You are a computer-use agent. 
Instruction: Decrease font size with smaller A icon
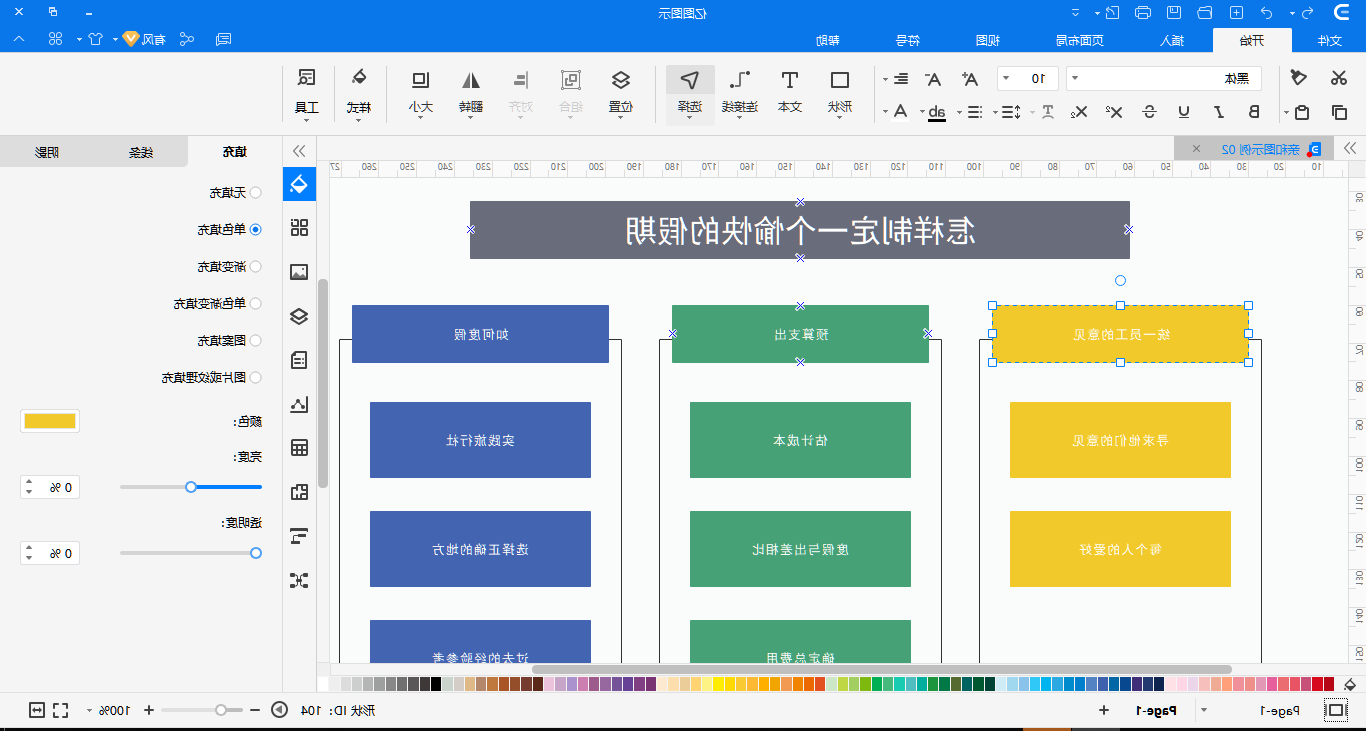(x=933, y=78)
